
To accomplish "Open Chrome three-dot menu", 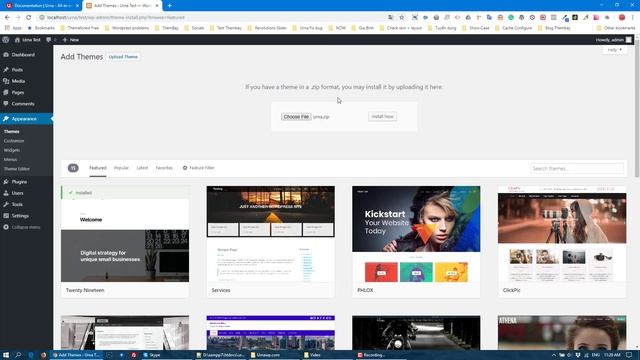I will point(633,18).
